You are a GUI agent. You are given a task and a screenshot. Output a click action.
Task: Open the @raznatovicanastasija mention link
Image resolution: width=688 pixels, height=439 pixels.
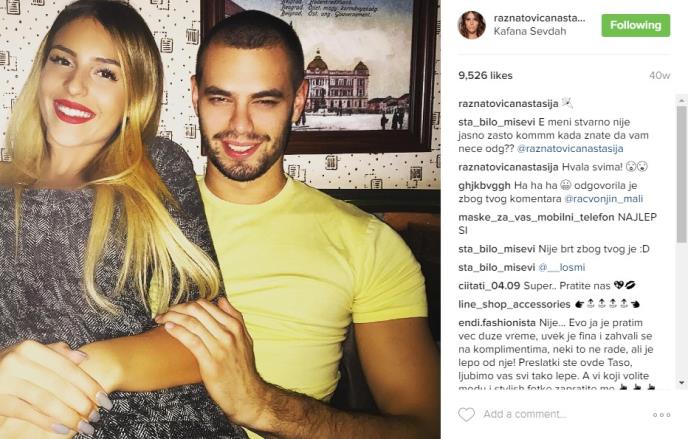point(570,149)
